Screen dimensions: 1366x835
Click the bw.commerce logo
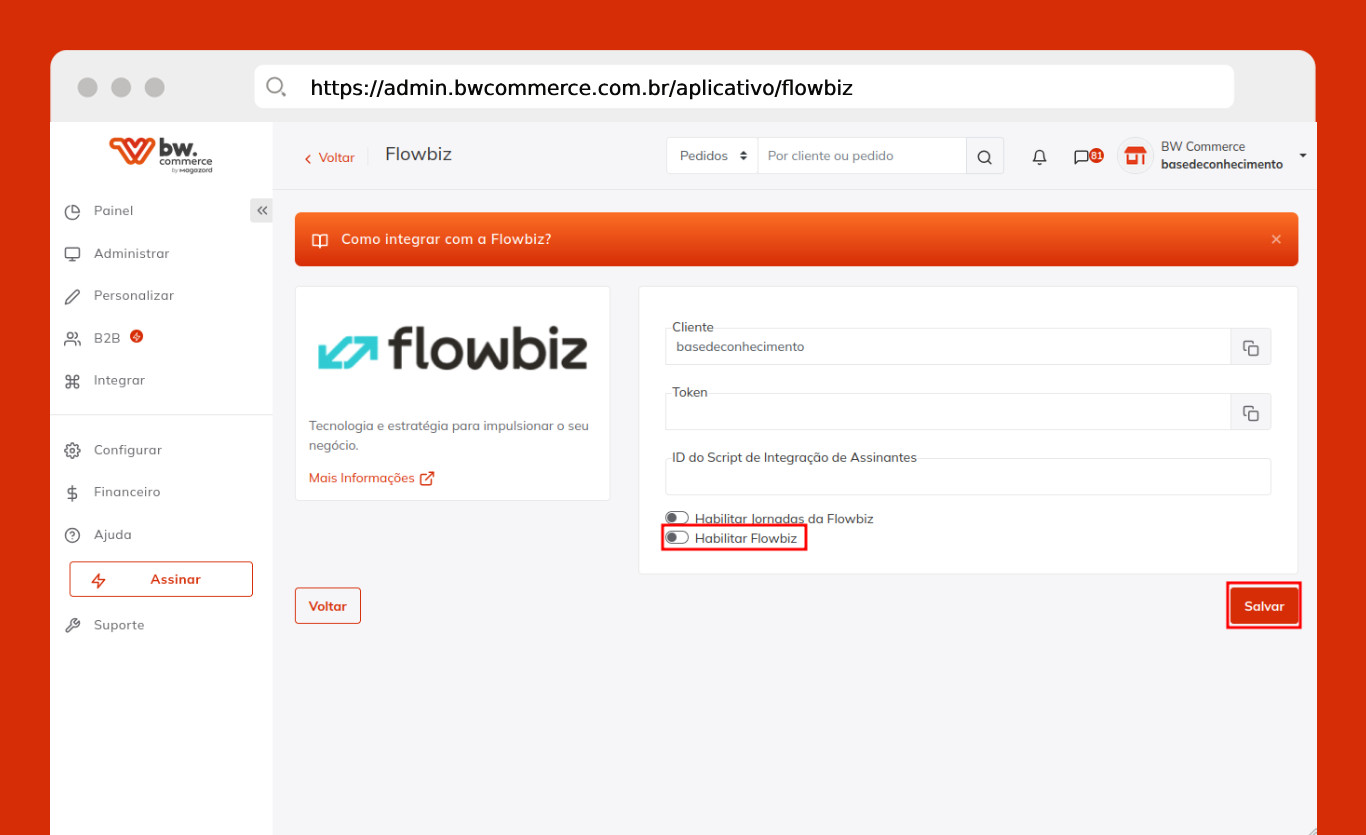coord(161,154)
